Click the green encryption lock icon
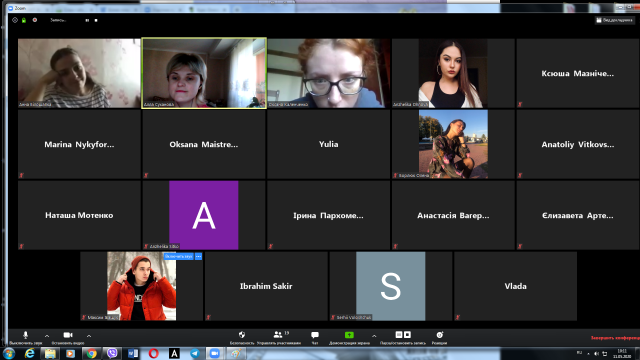The width and height of the screenshot is (640, 360). [x=24, y=20]
